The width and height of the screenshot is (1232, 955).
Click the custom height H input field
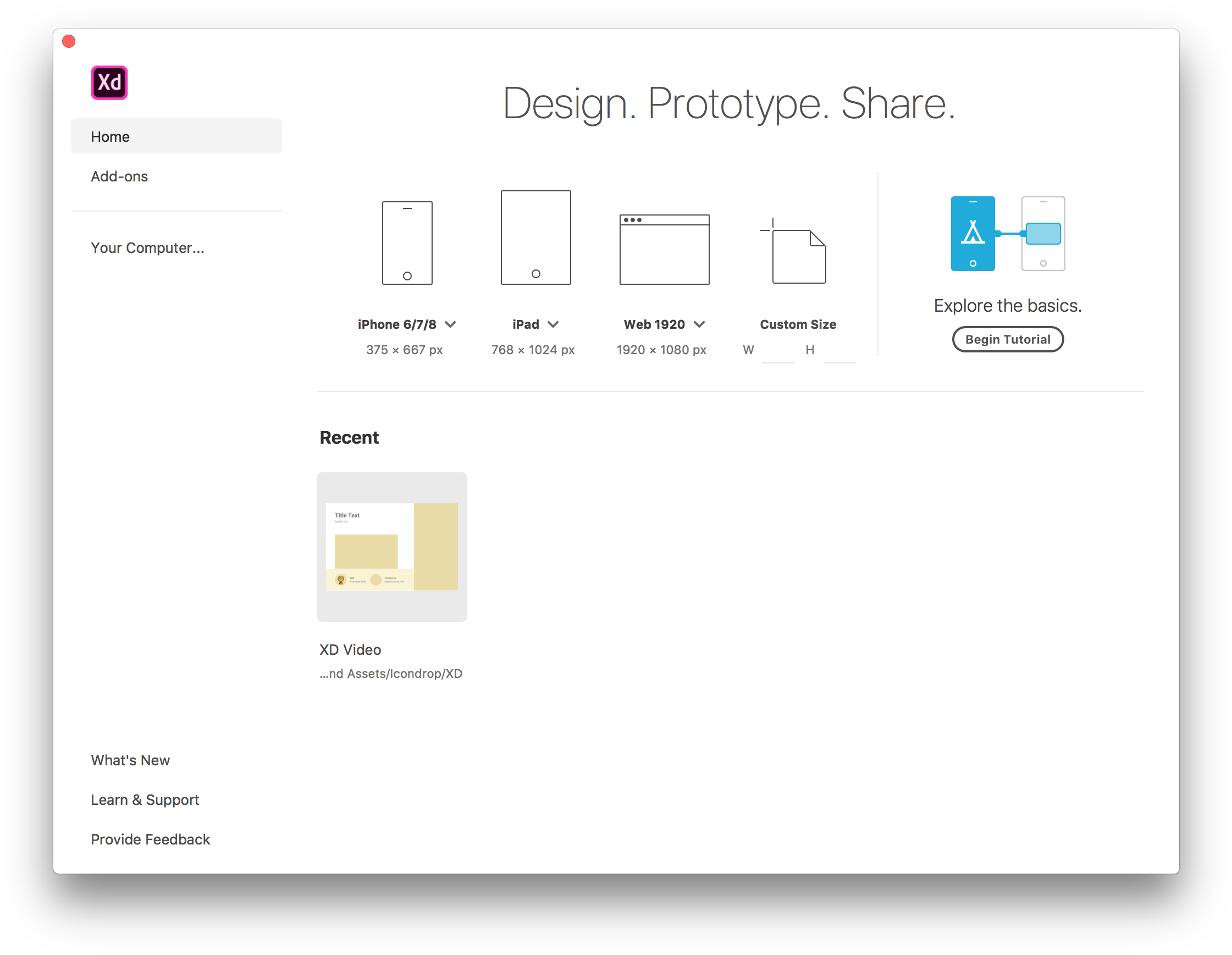coord(839,351)
